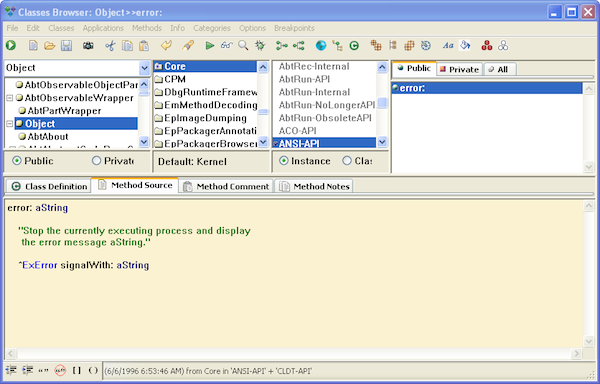Click the paintbrush format icon
This screenshot has width=600, height=384.
tap(188, 46)
